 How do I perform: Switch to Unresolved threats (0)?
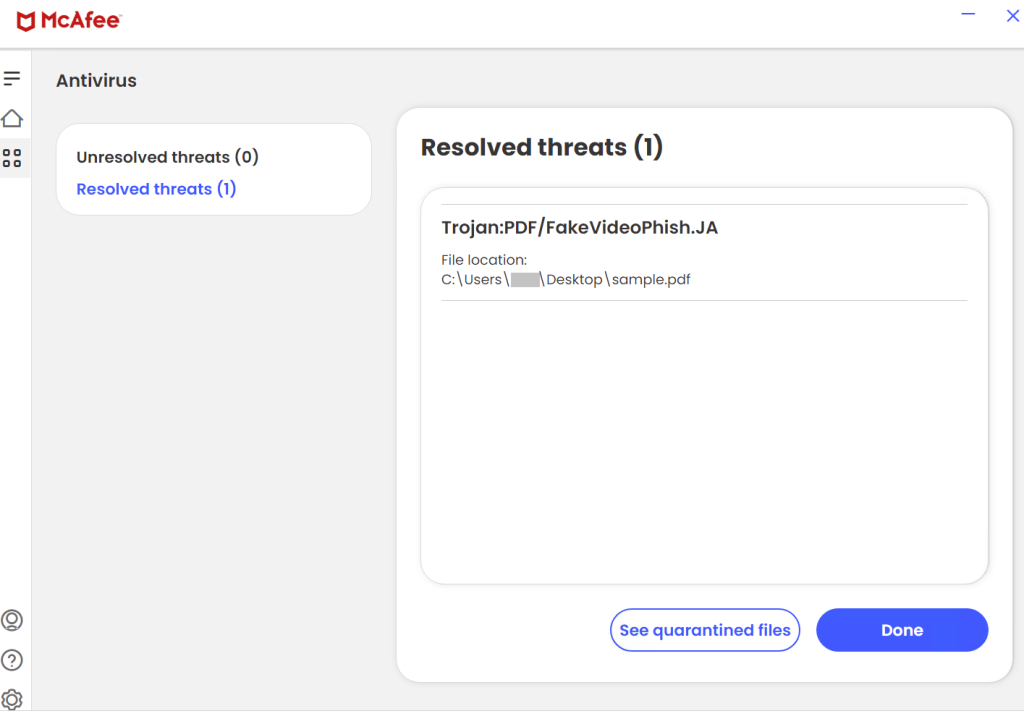coord(166,157)
